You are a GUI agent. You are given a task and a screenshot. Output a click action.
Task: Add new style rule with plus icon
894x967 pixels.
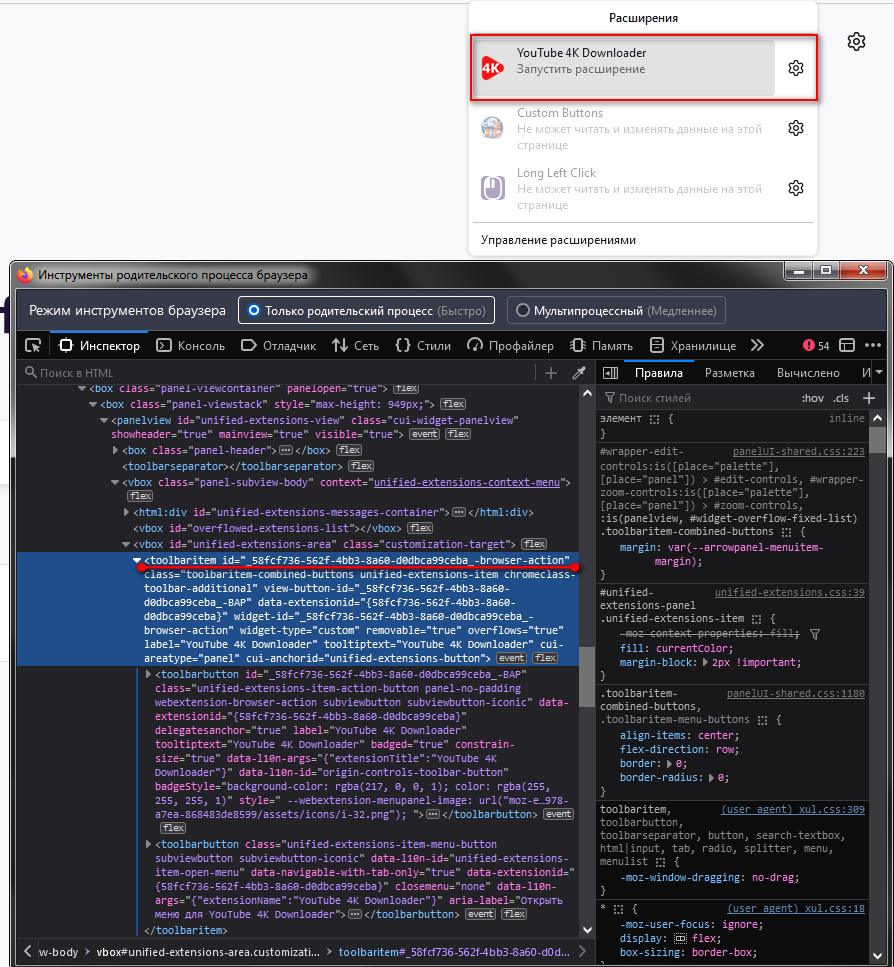click(869, 398)
